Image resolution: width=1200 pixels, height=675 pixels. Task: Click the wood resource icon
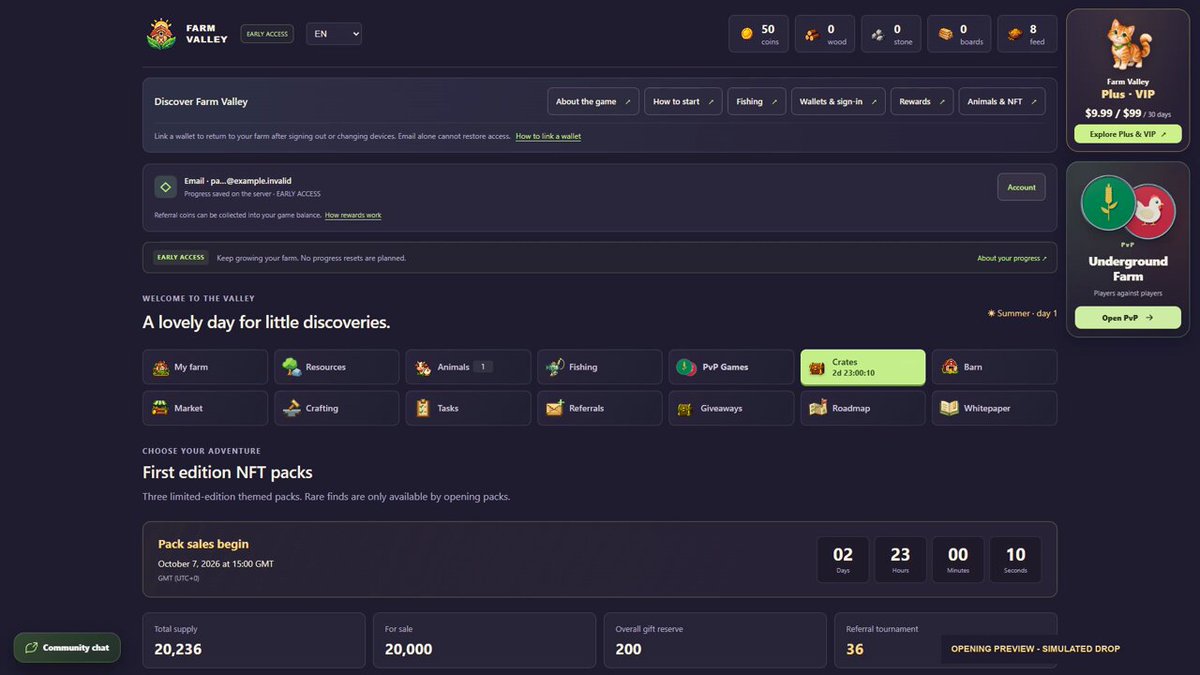pos(812,34)
